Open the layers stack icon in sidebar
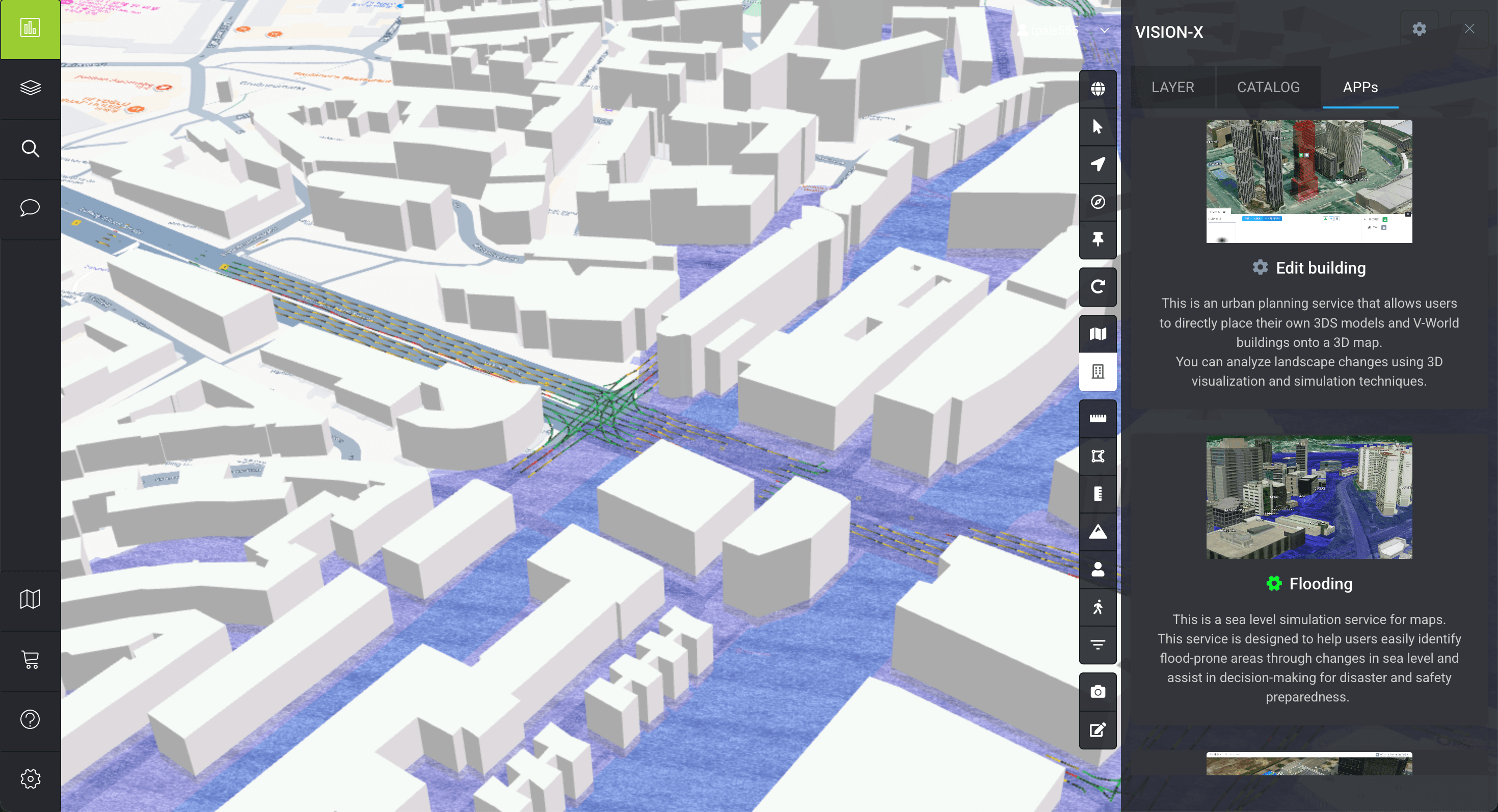The width and height of the screenshot is (1498, 812). coord(30,88)
